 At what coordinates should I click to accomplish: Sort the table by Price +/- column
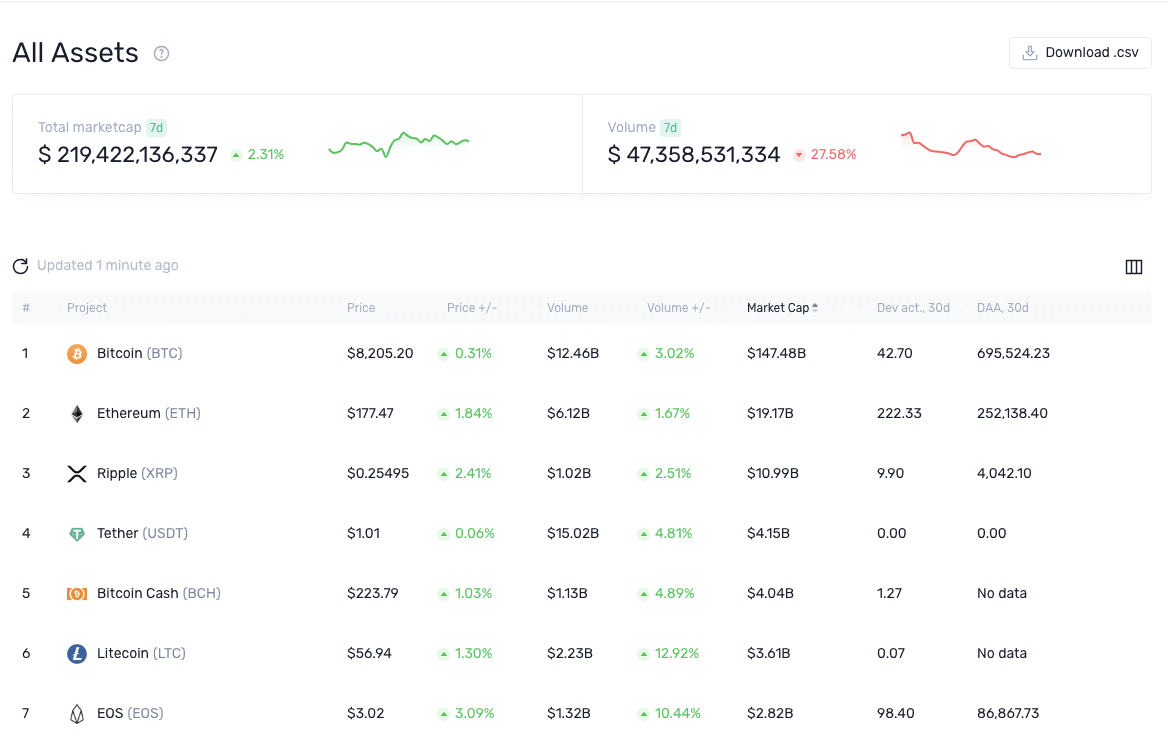coord(472,308)
